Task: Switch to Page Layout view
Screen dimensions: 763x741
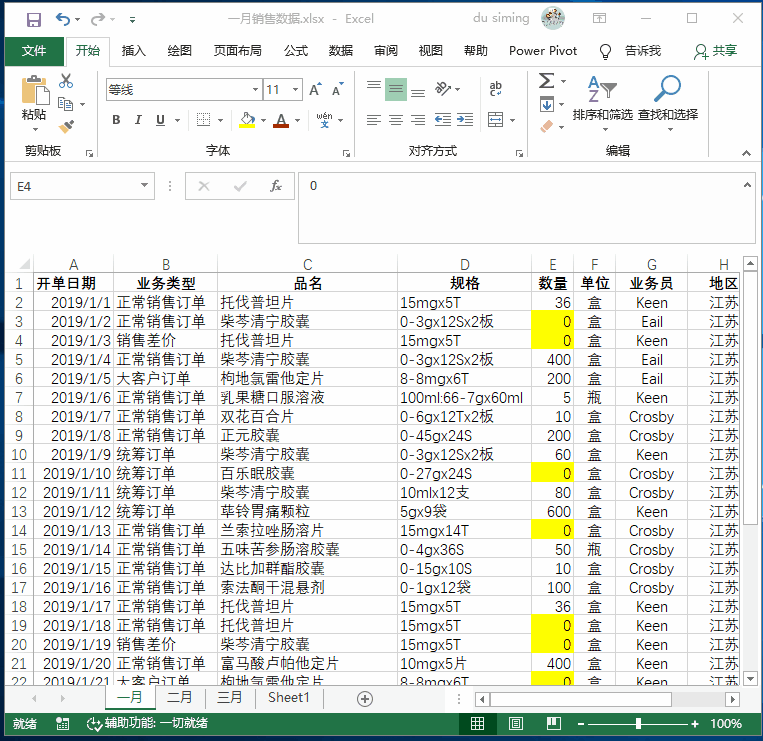Action: point(516,724)
